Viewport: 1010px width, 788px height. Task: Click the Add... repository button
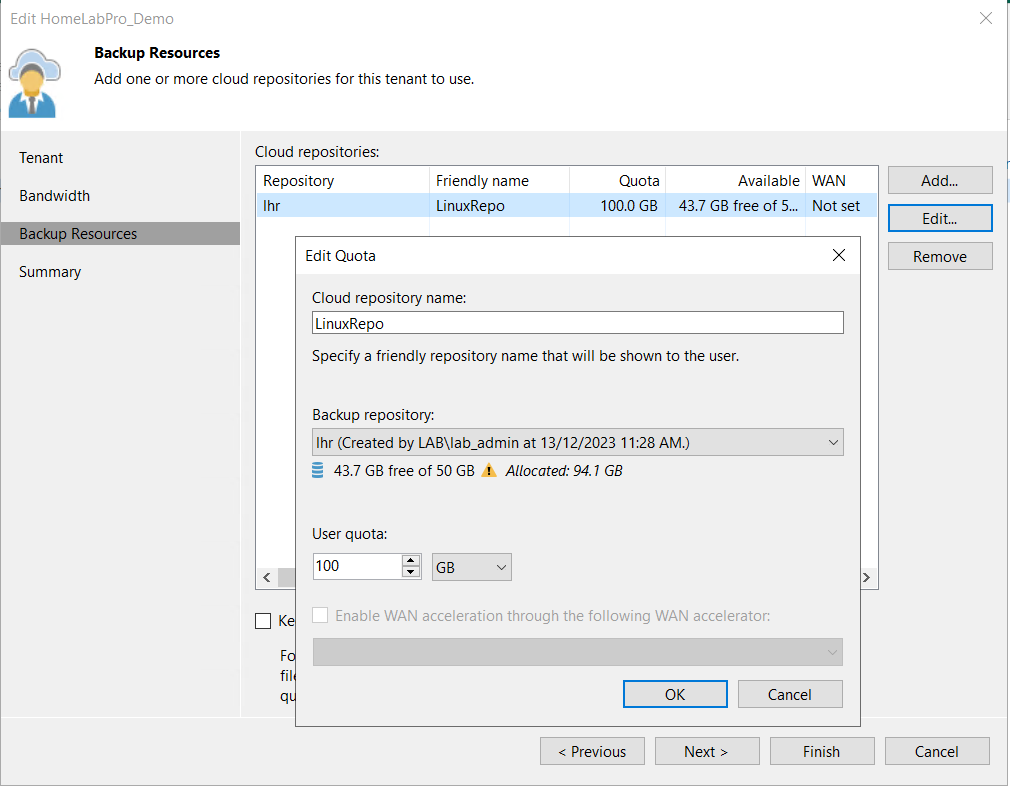pos(939,181)
